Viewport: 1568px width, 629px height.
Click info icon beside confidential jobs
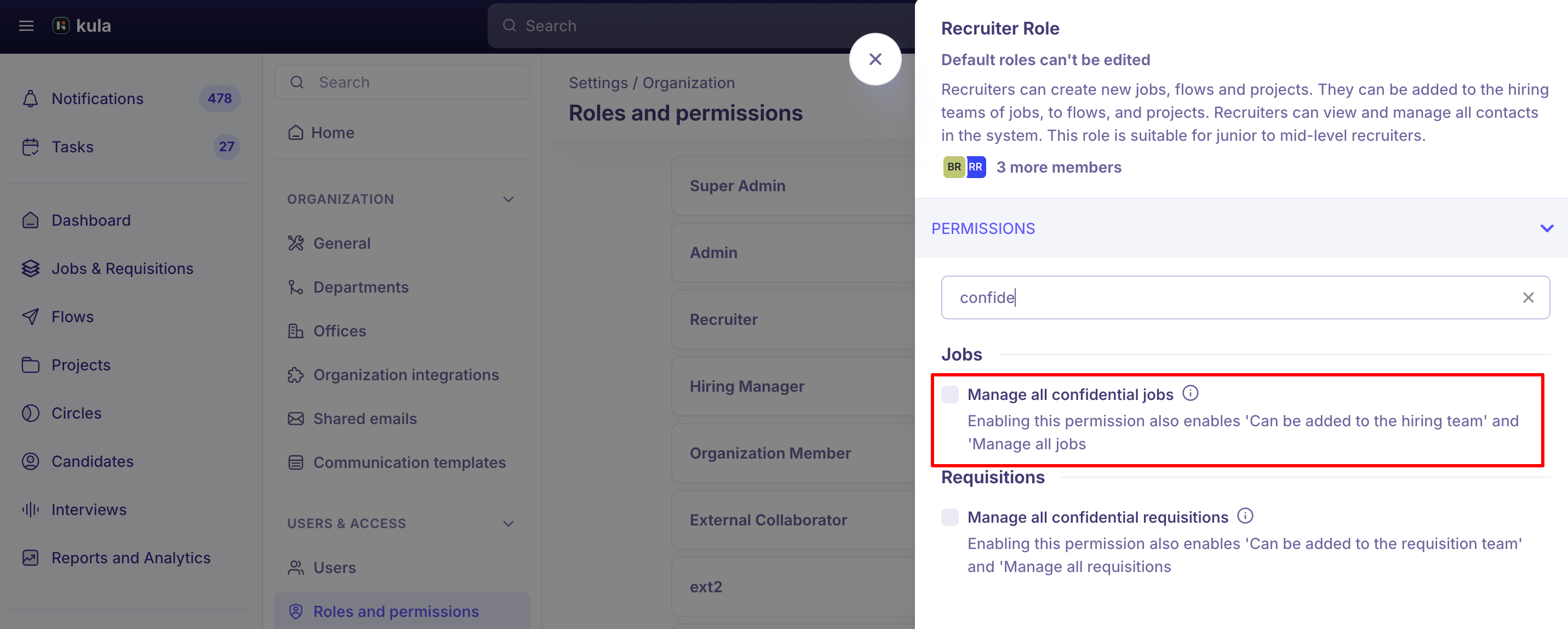tap(1190, 393)
